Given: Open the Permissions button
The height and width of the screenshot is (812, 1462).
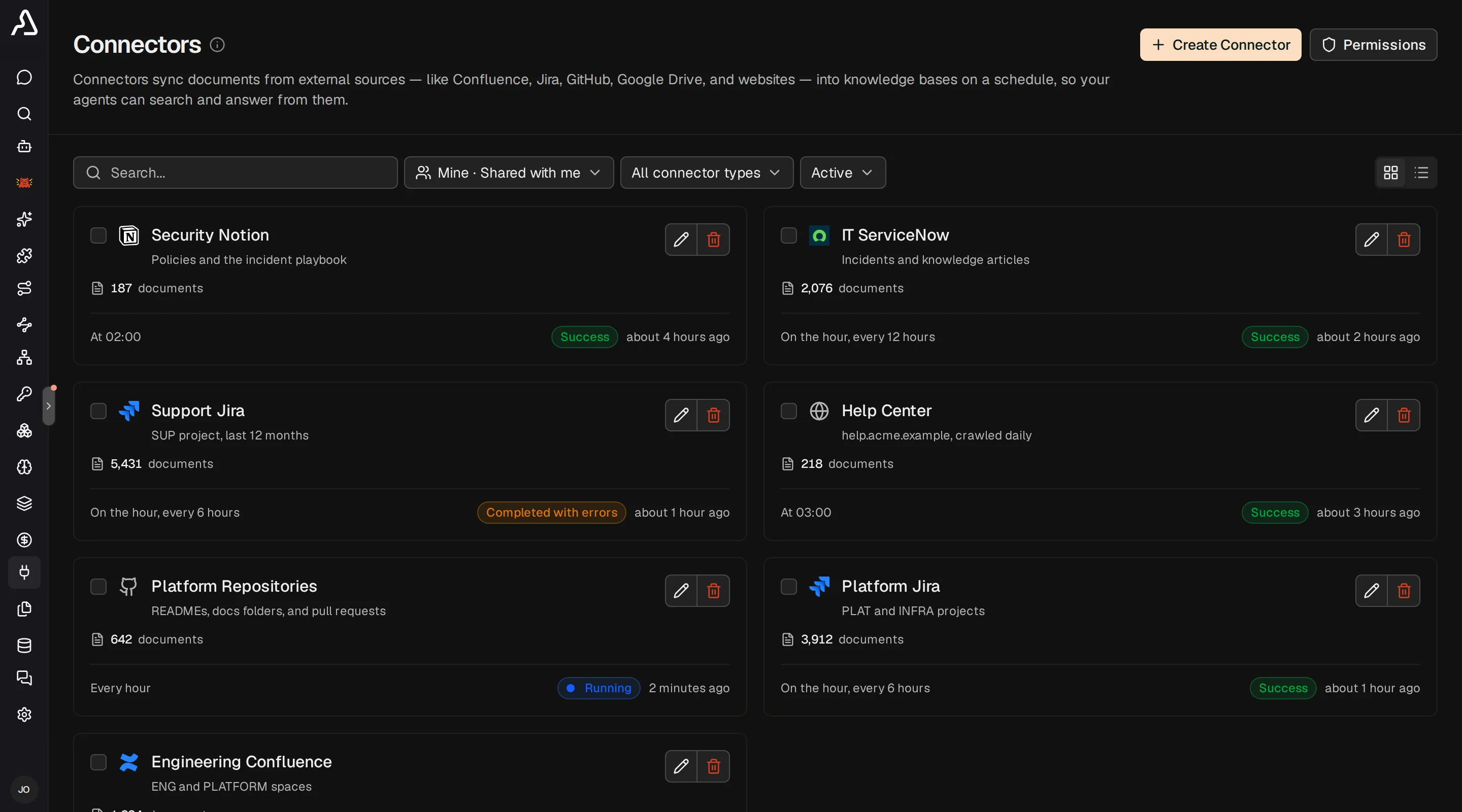Looking at the screenshot, I should (1373, 45).
